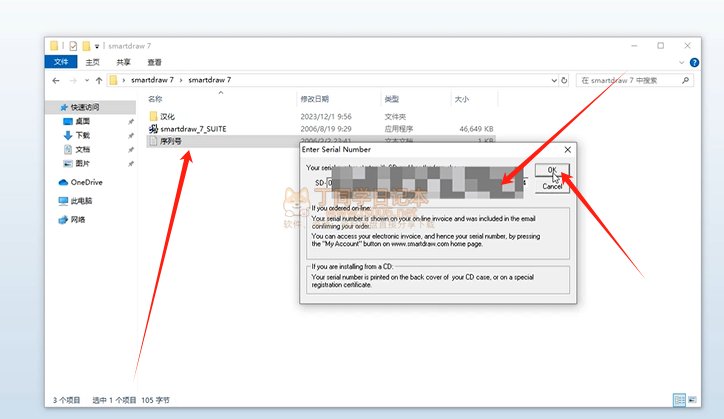Expand the ribbon with chevron
The width and height of the screenshot is (724, 419).
[682, 62]
